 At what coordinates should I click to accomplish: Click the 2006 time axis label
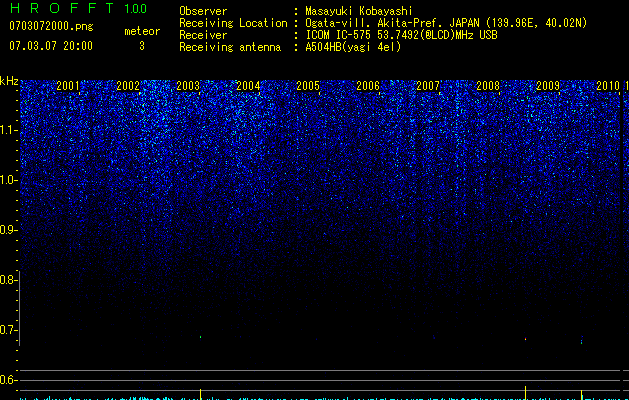pyautogui.click(x=368, y=85)
